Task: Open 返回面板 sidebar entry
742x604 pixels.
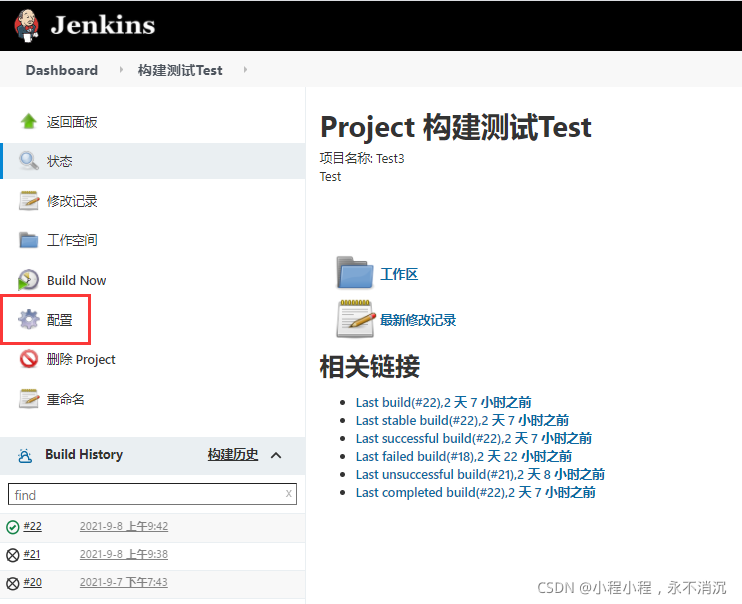Action: coord(72,122)
